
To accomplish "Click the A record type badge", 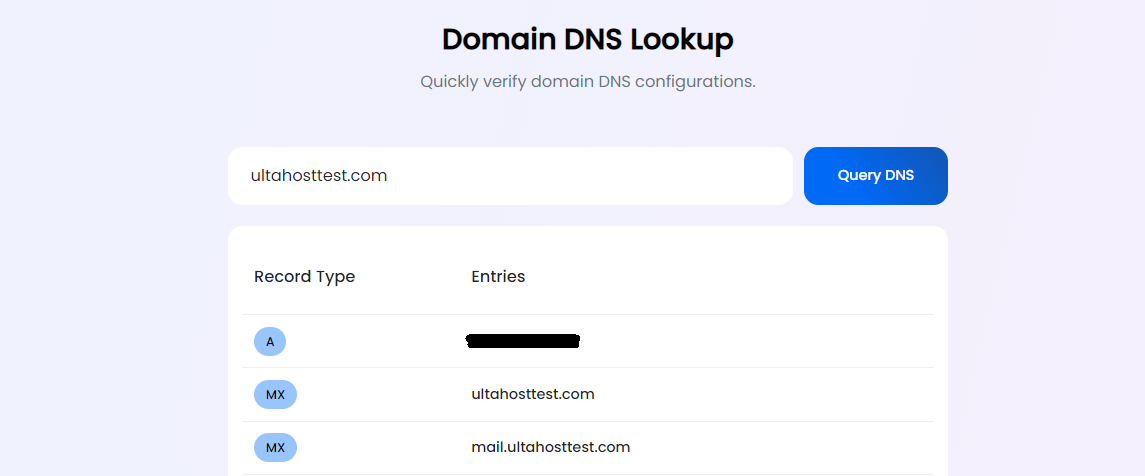I will (x=270, y=341).
